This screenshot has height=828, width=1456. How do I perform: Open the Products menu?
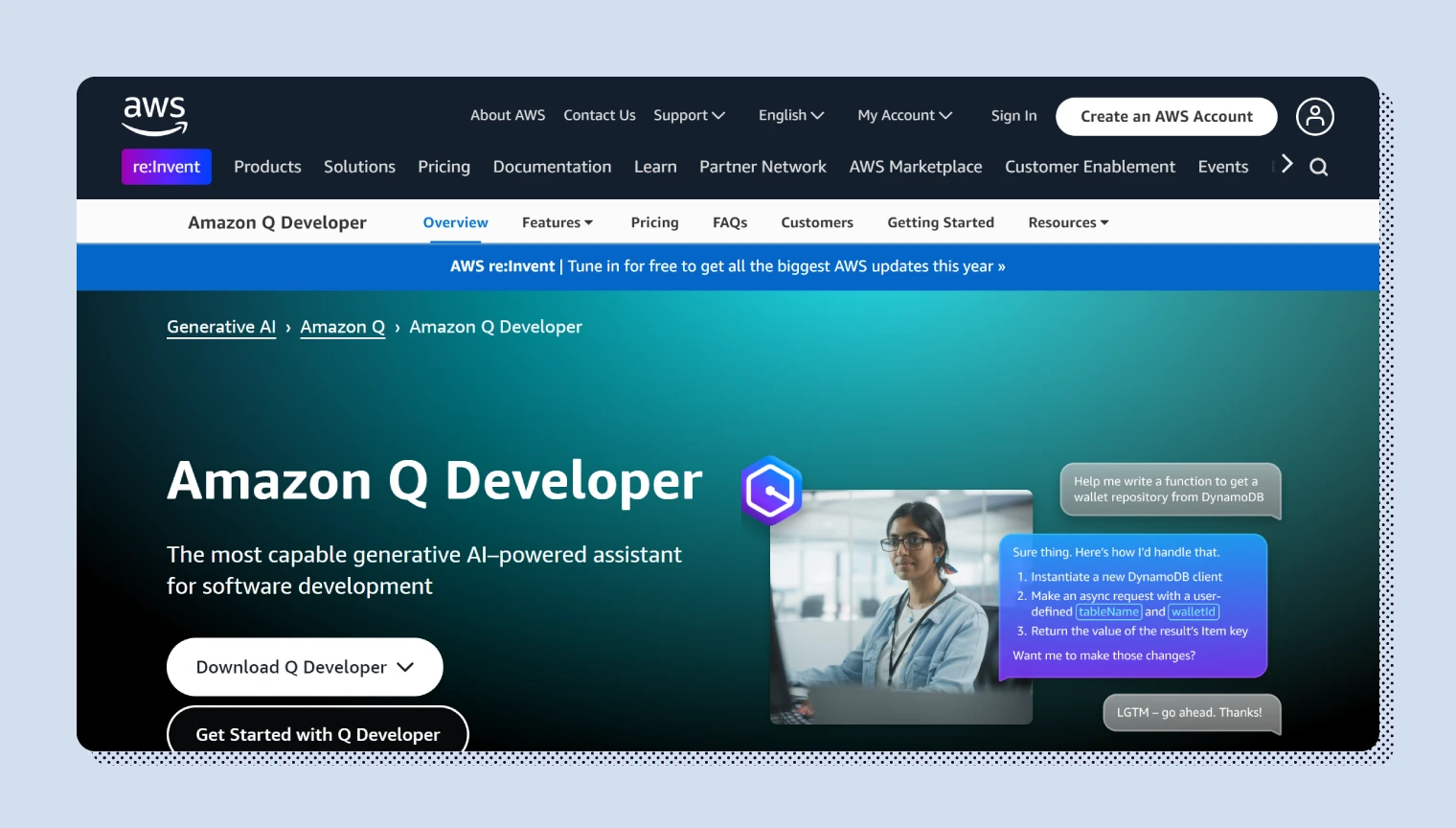point(267,167)
